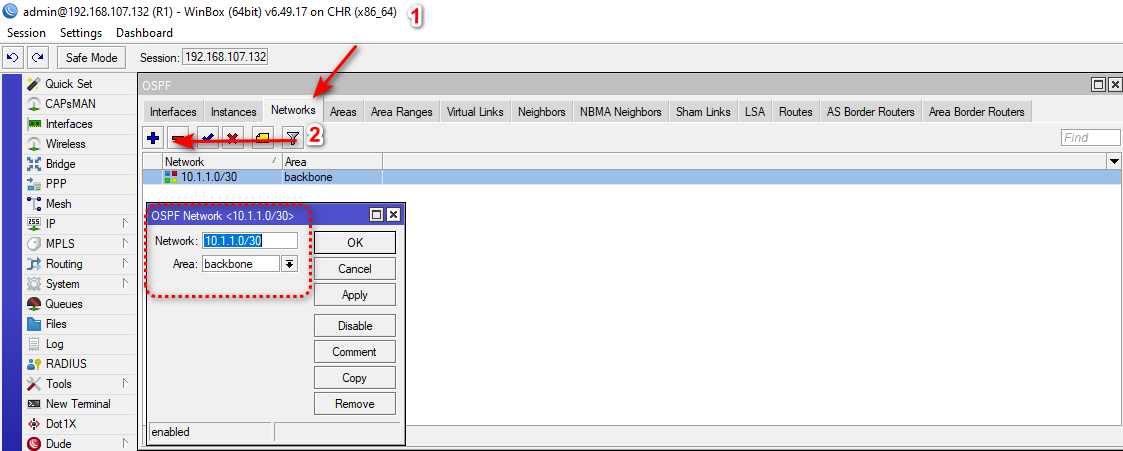This screenshot has height=451, width=1123.
Task: Click the red X disable icon
Action: point(232,138)
